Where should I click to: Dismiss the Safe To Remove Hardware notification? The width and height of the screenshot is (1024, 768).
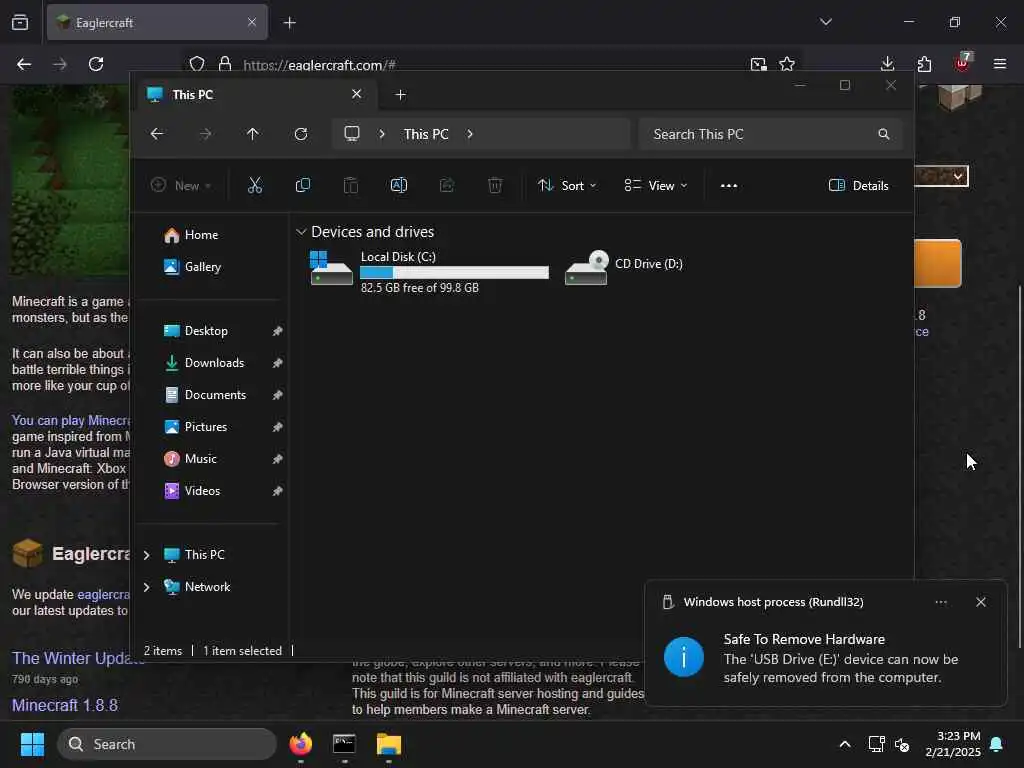point(980,602)
